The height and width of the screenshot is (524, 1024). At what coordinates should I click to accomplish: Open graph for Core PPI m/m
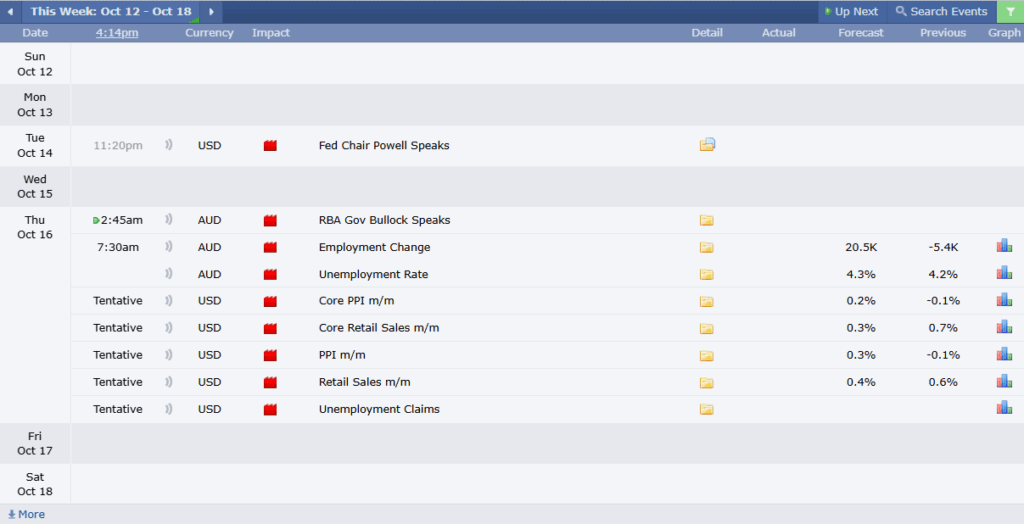[1004, 301]
